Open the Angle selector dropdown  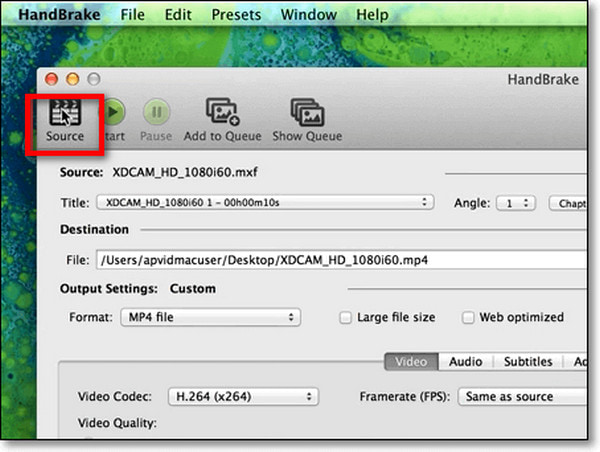point(515,203)
